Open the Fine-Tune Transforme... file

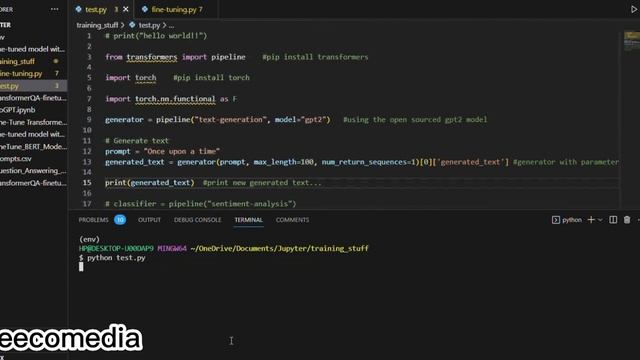point(33,122)
